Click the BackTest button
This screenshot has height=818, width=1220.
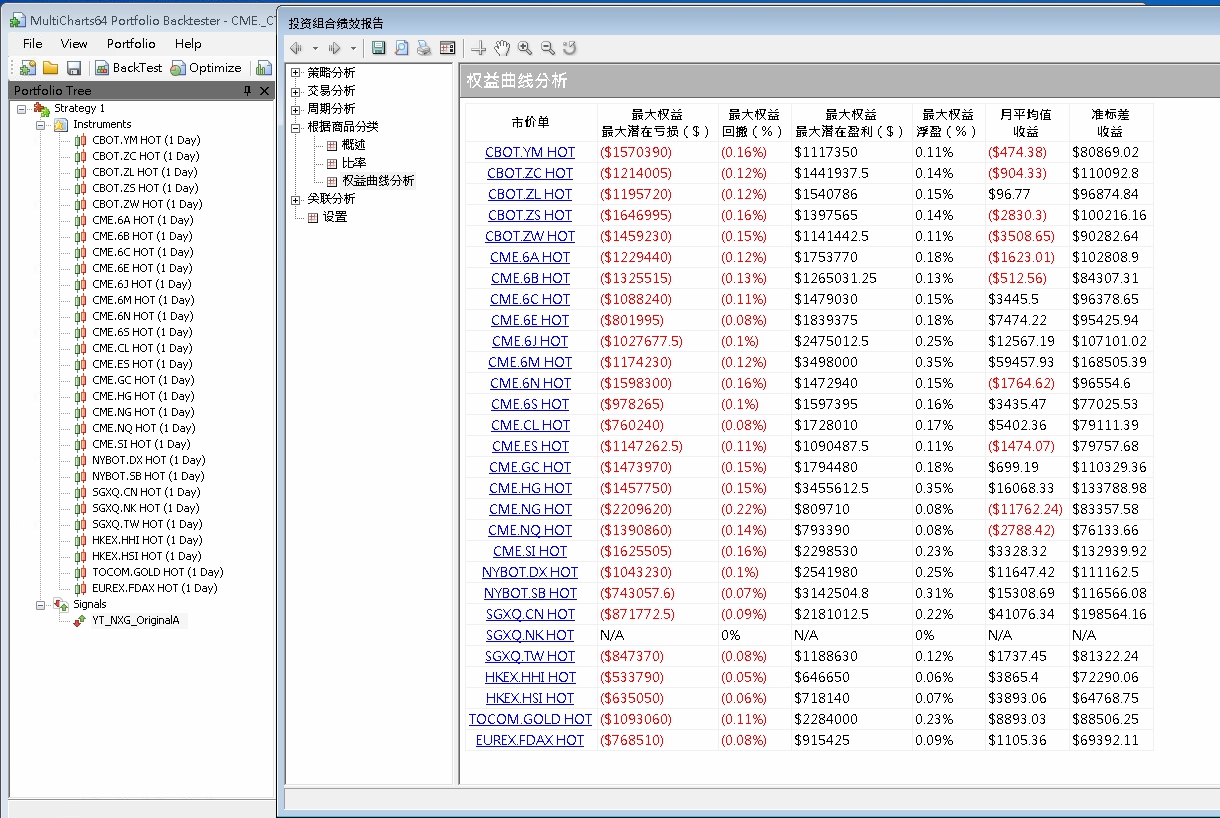pyautogui.click(x=128, y=68)
